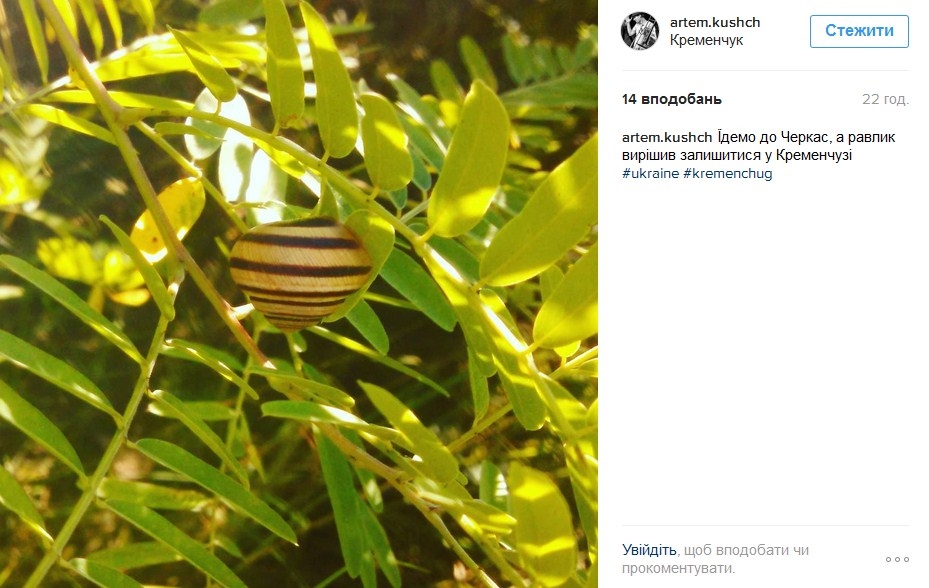Click the comment prompt text вподобати чи прокоментувати
Image resolution: width=929 pixels, height=588 pixels.
tap(715, 559)
